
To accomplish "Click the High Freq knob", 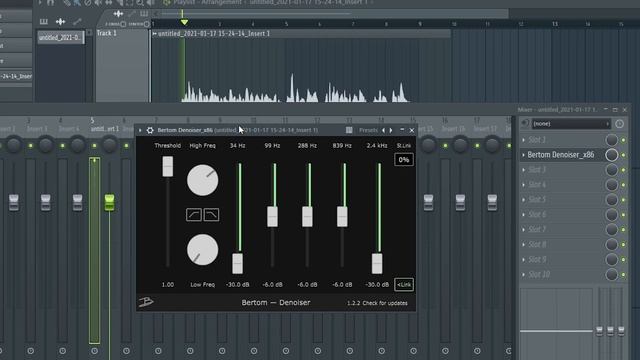I will pyautogui.click(x=202, y=180).
